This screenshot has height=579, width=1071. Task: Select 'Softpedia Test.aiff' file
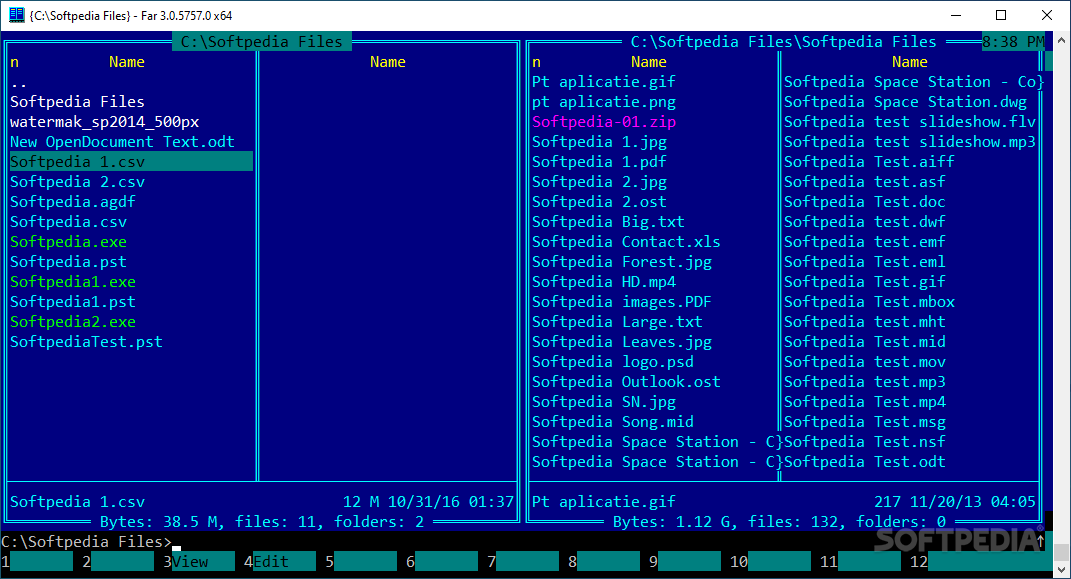tap(869, 162)
